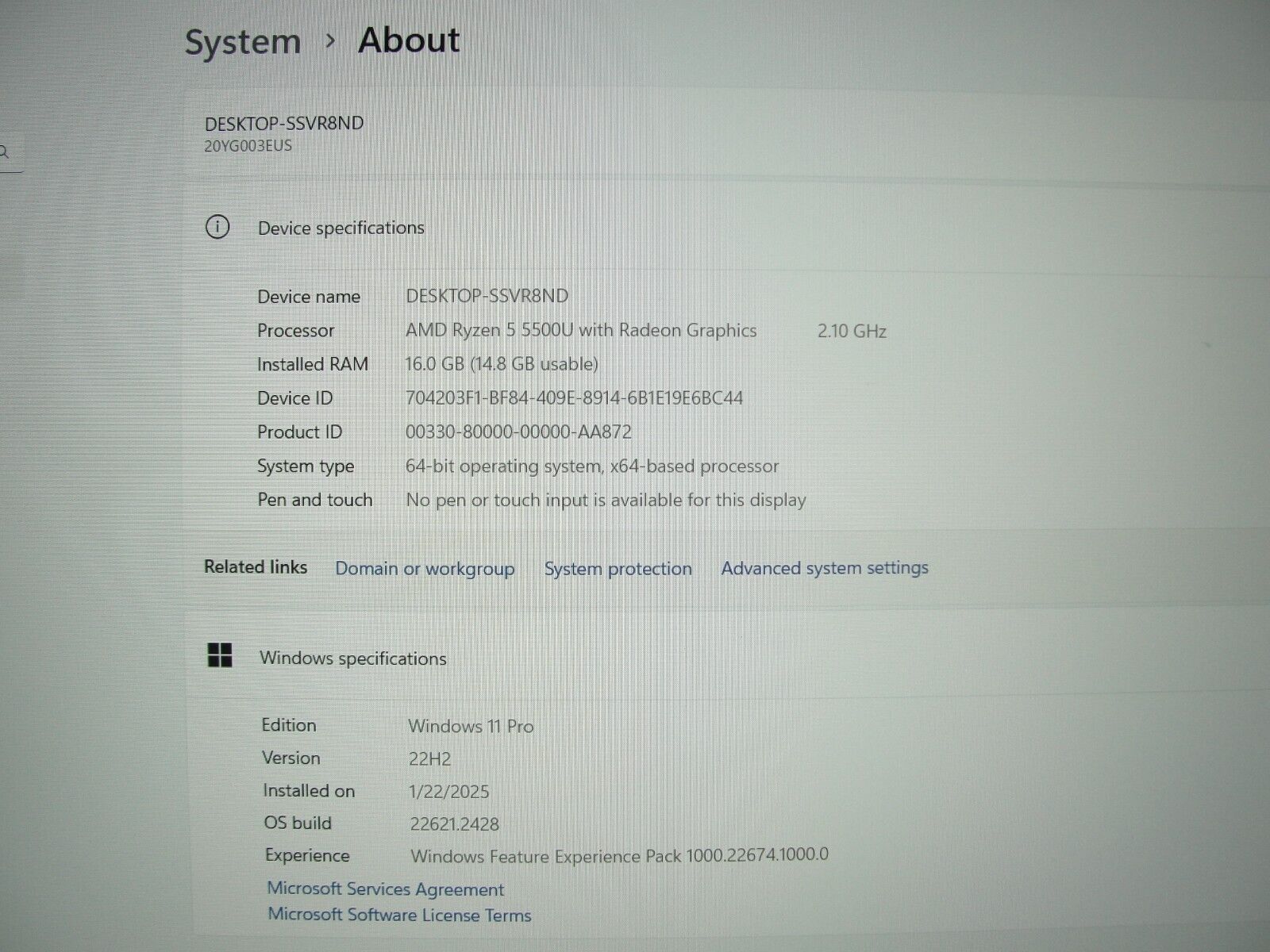Open System protection link
Viewport: 1270px width, 952px height.
click(x=618, y=569)
